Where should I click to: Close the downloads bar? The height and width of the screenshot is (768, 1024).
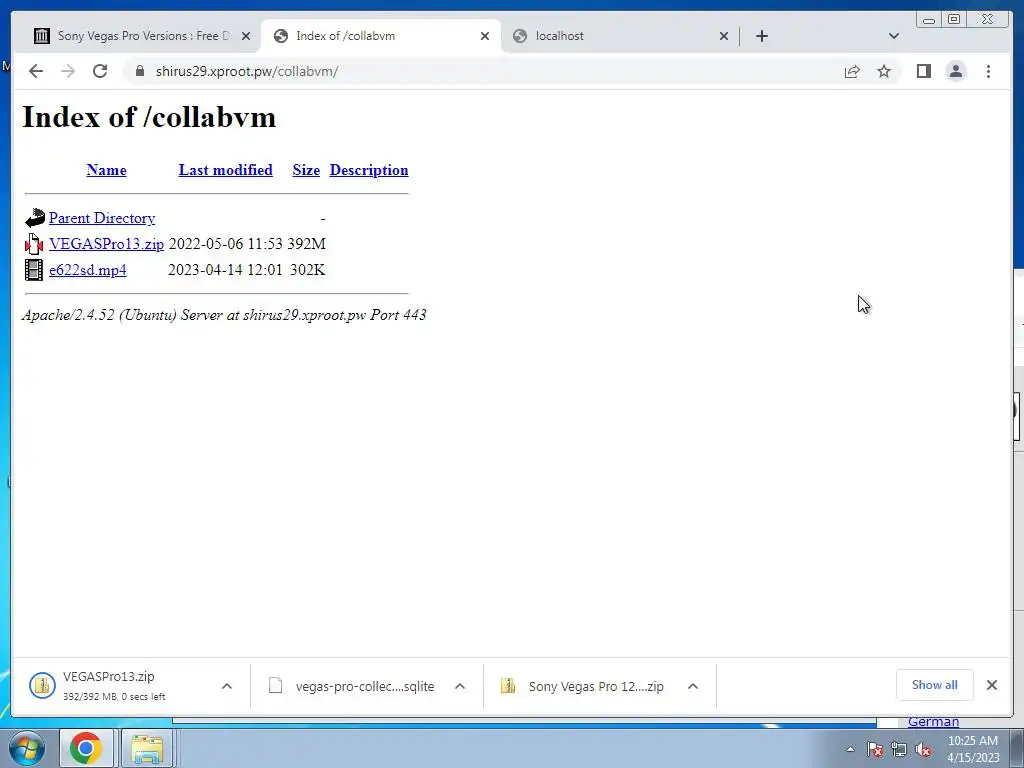(991, 685)
